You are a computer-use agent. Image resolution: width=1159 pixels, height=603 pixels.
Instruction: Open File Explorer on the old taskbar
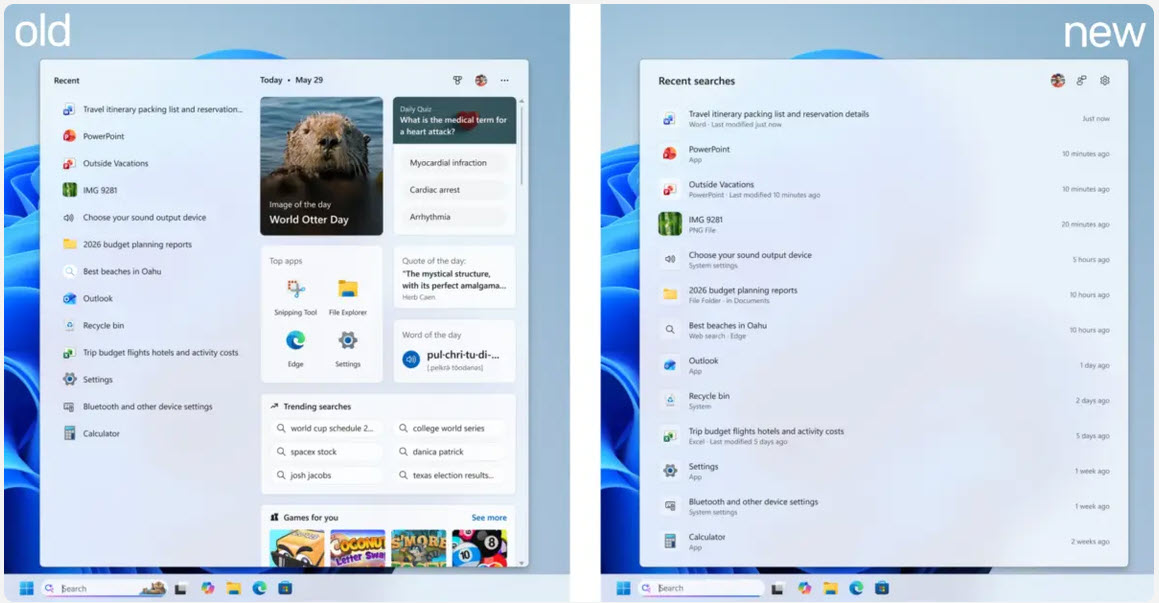pyautogui.click(x=234, y=588)
